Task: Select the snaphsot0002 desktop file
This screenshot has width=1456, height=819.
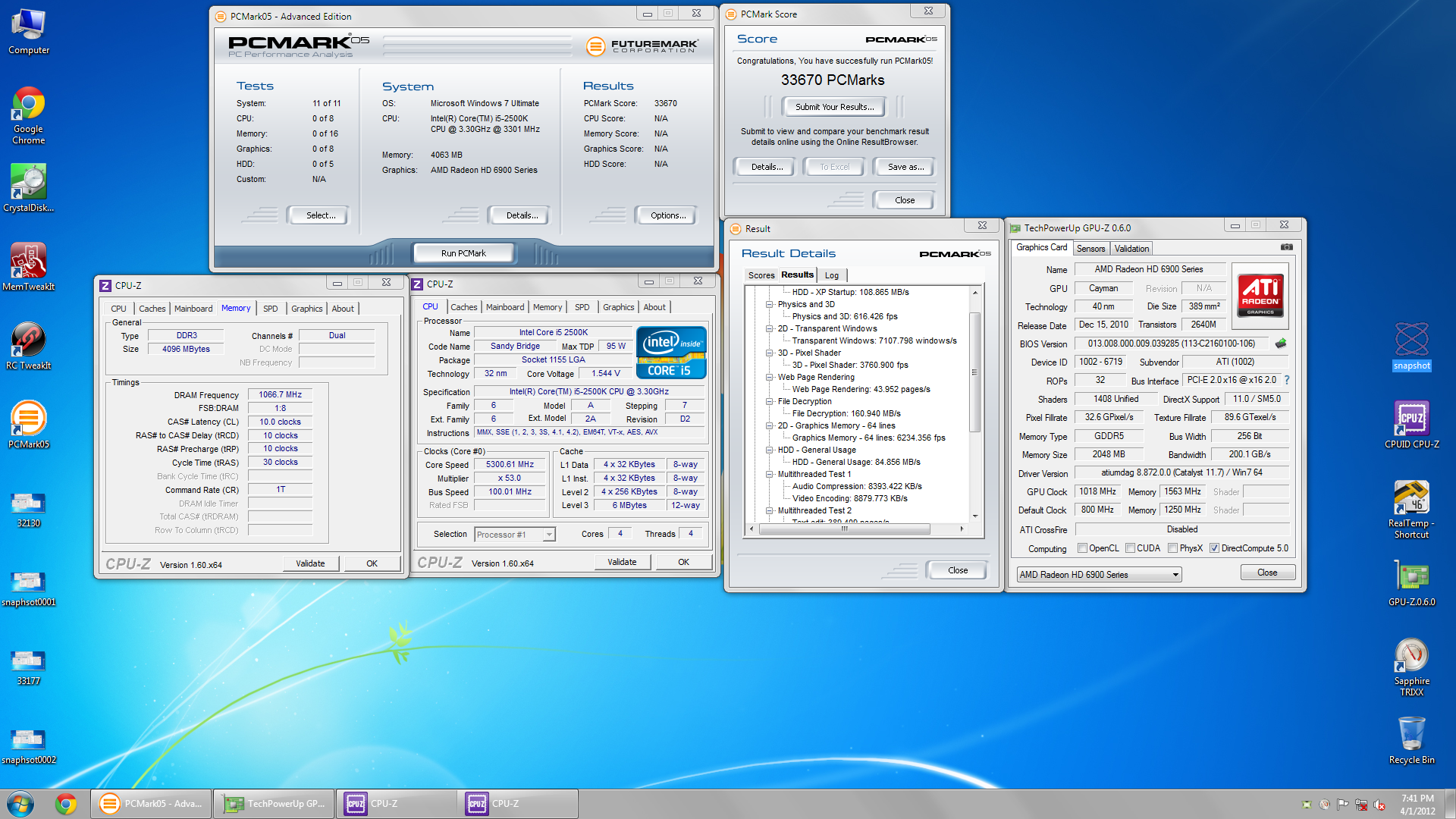Action: [28, 746]
